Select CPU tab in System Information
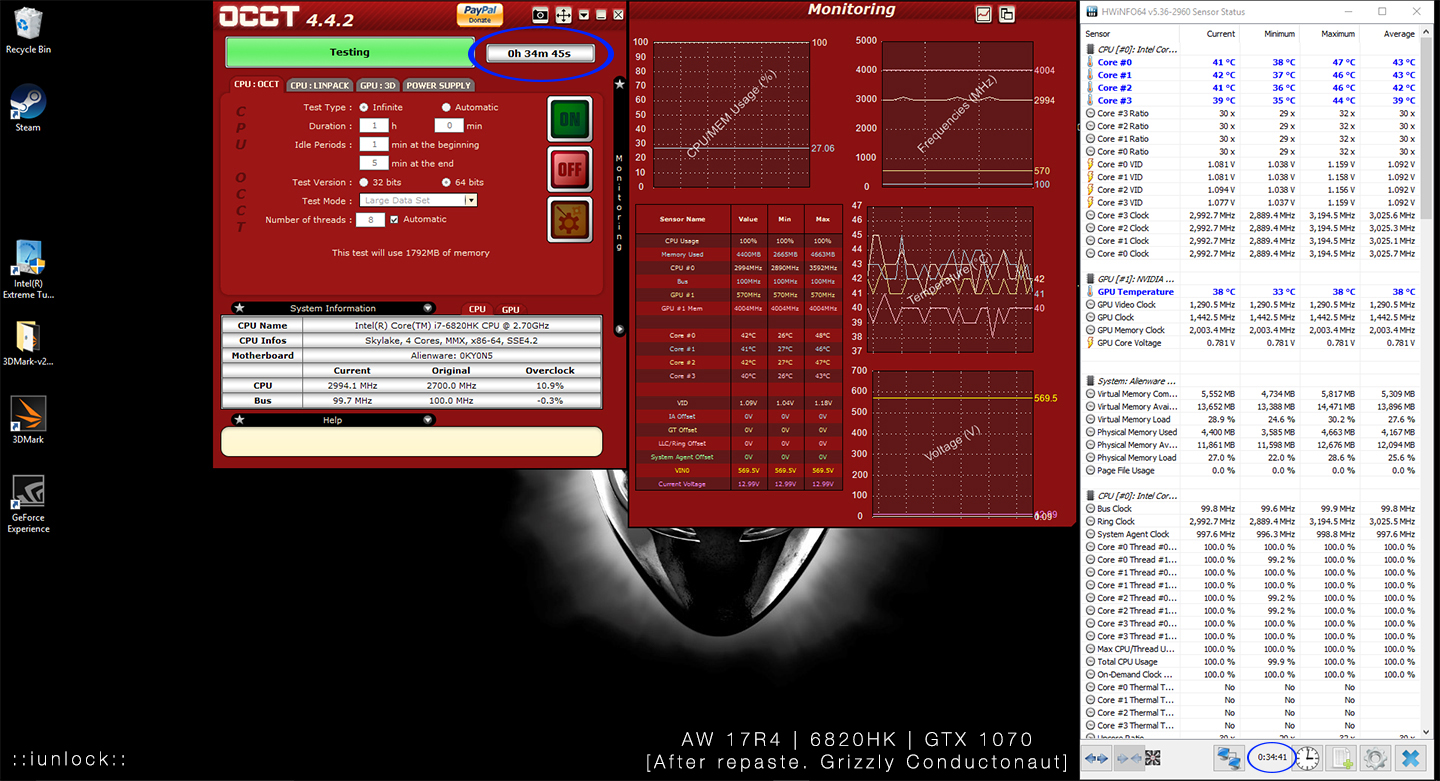The height and width of the screenshot is (781, 1440). [x=477, y=309]
